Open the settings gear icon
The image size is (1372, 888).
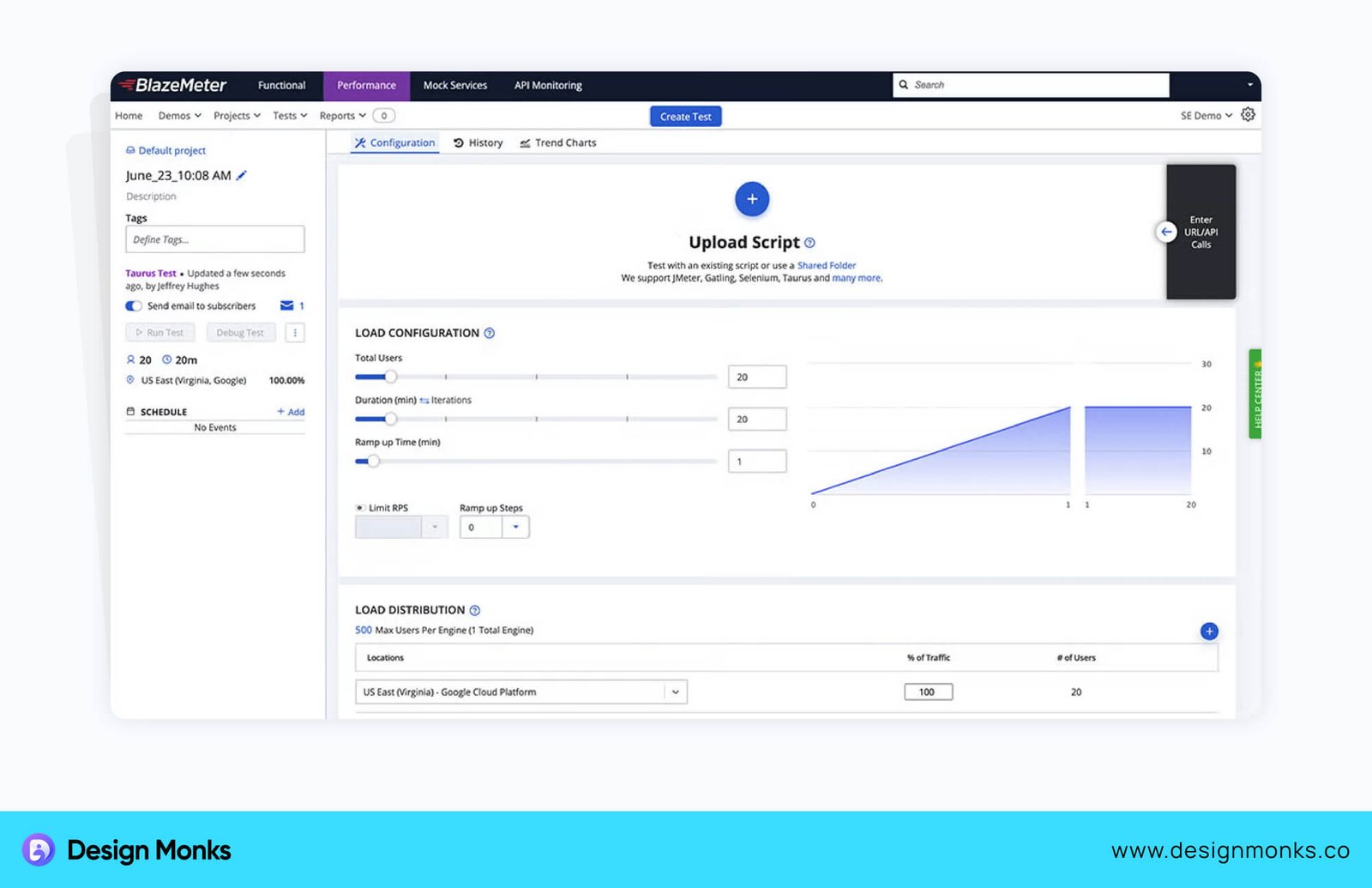pos(1248,114)
